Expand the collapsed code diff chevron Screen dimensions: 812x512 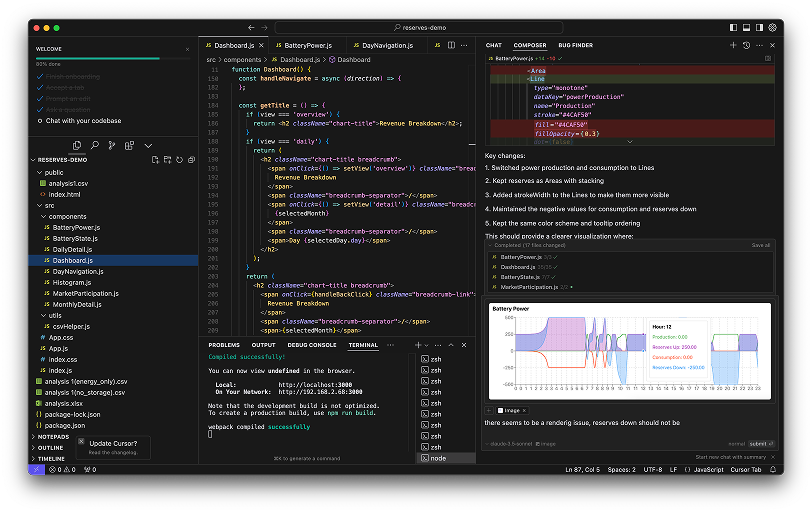pyautogui.click(x=629, y=142)
